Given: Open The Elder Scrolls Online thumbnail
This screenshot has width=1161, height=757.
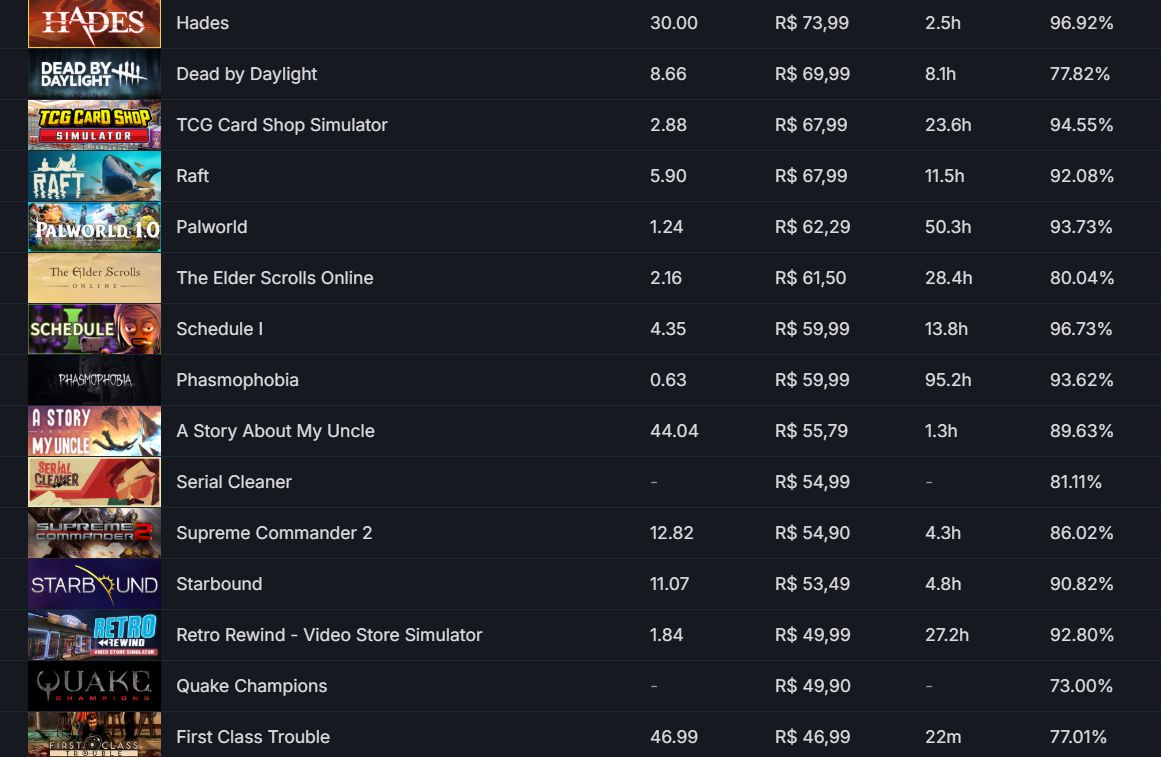Looking at the screenshot, I should (94, 279).
